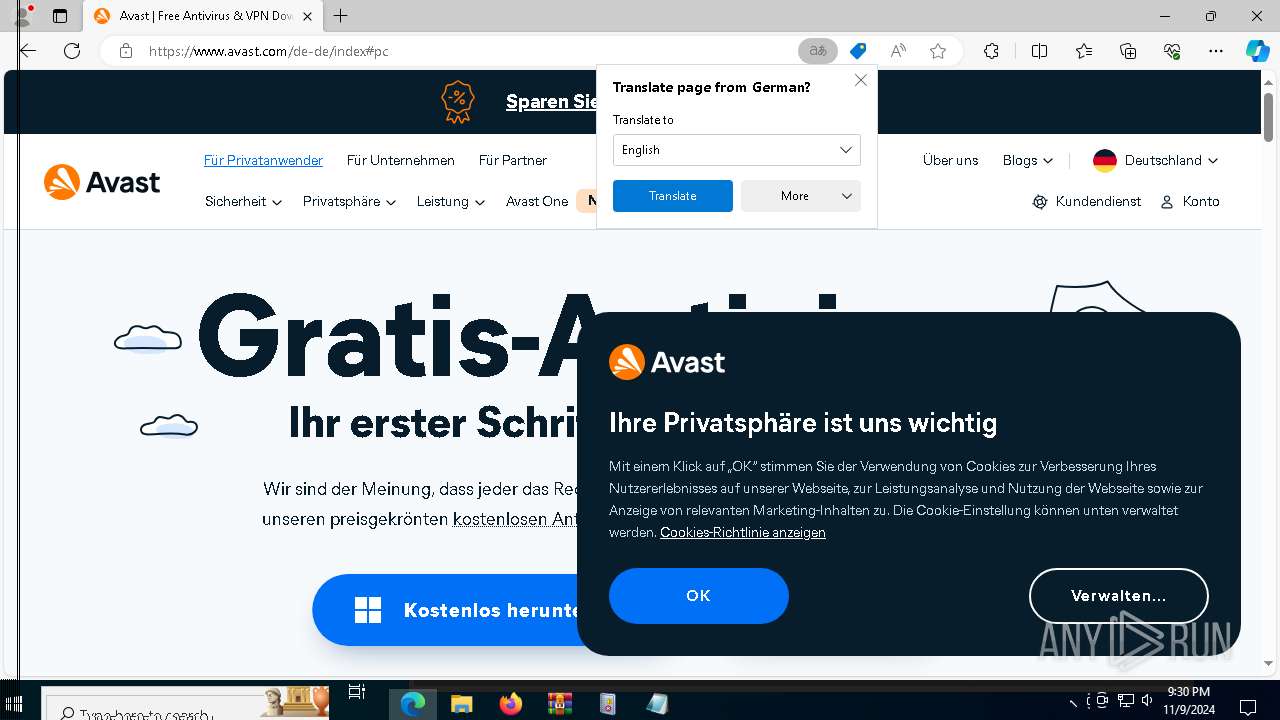Open Für Partner menu item

coord(513,160)
